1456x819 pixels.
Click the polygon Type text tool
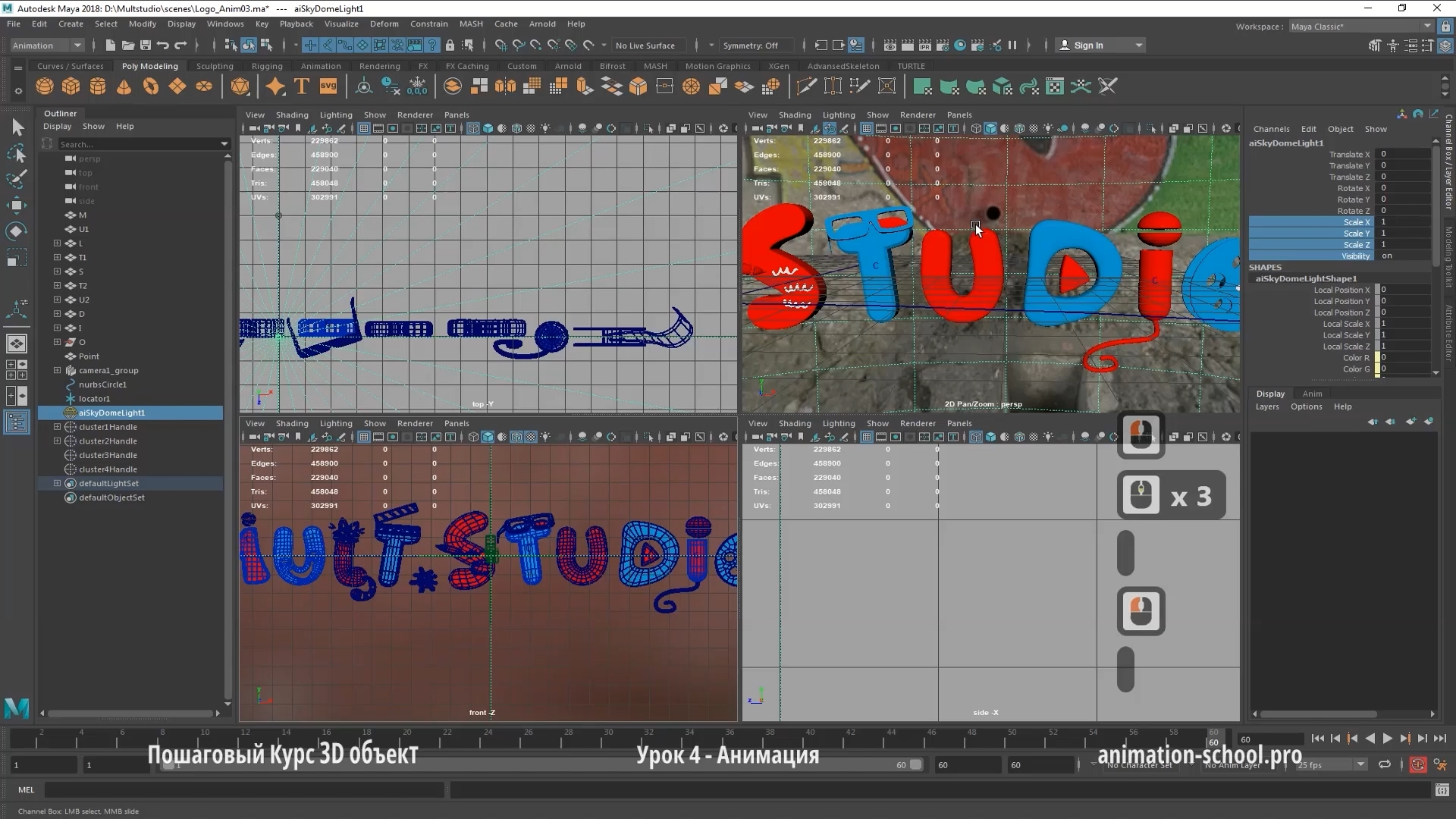tap(302, 86)
